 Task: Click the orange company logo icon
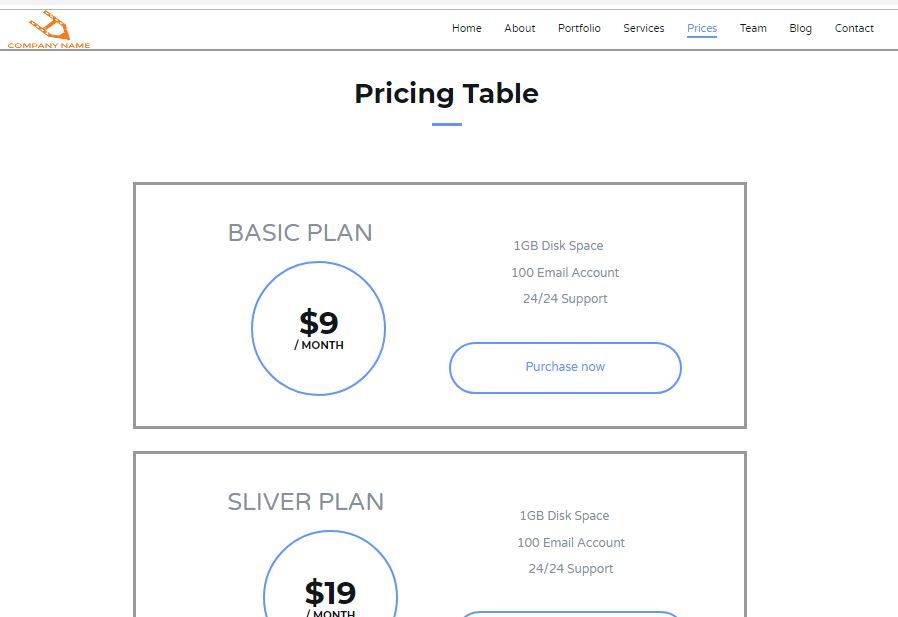point(48,25)
